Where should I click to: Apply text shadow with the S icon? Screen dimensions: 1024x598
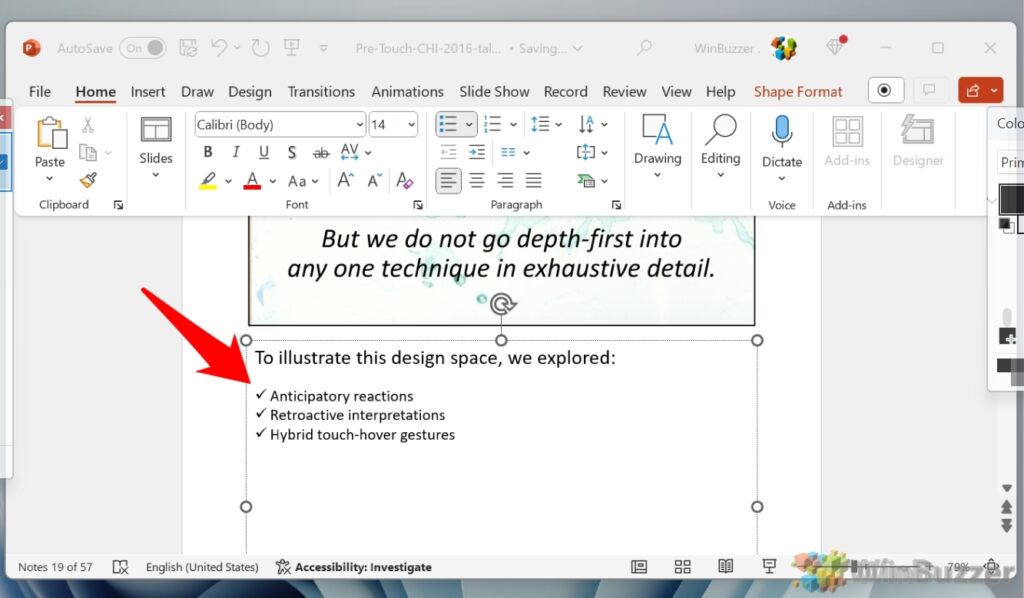pyautogui.click(x=292, y=152)
